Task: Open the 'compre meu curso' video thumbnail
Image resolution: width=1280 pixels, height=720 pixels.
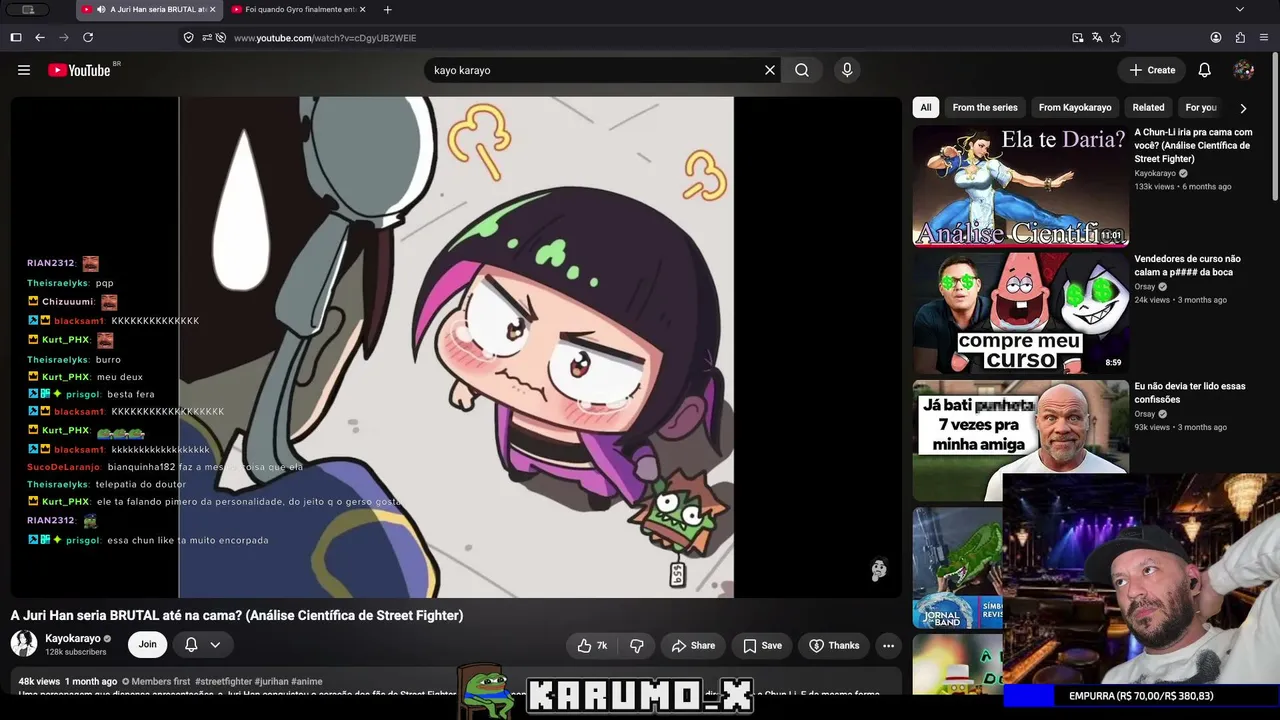Action: tap(1020, 312)
